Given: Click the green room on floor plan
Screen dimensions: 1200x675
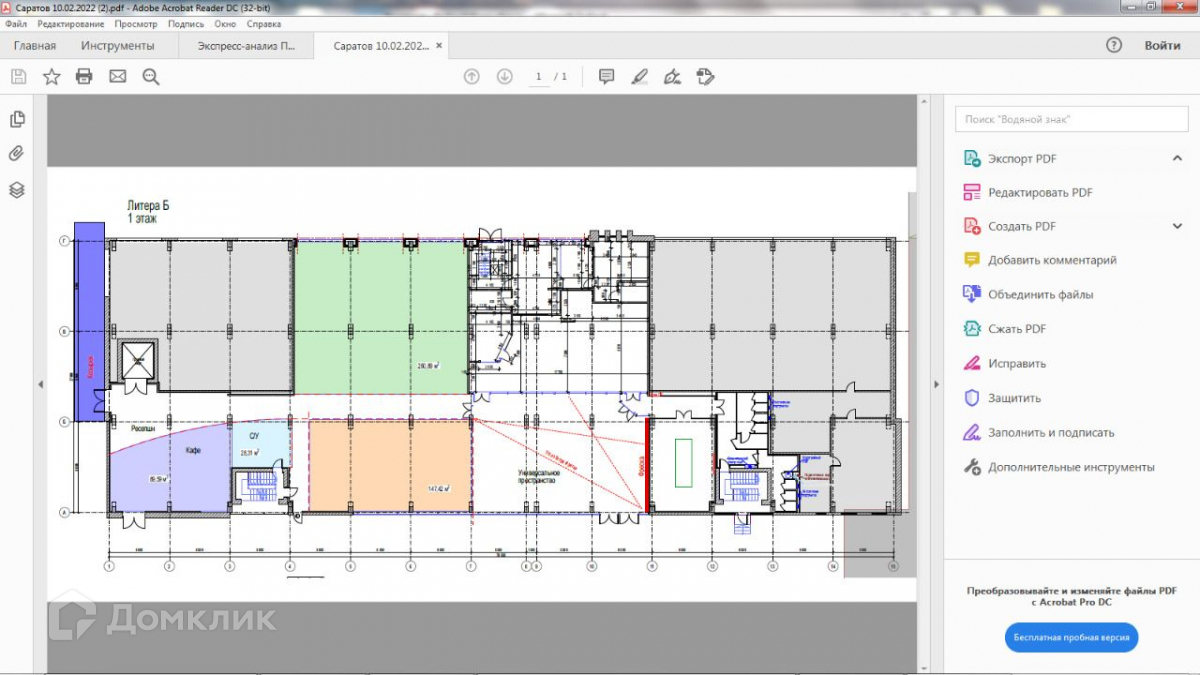Looking at the screenshot, I should coord(380,316).
